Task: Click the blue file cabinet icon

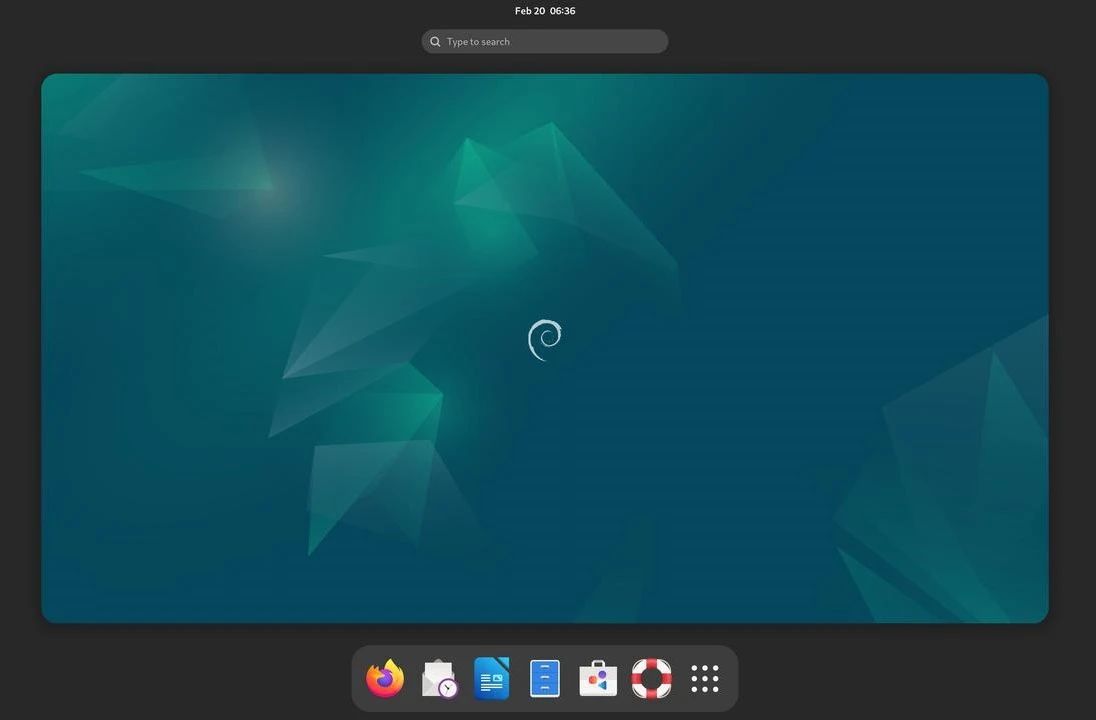Action: coord(545,679)
